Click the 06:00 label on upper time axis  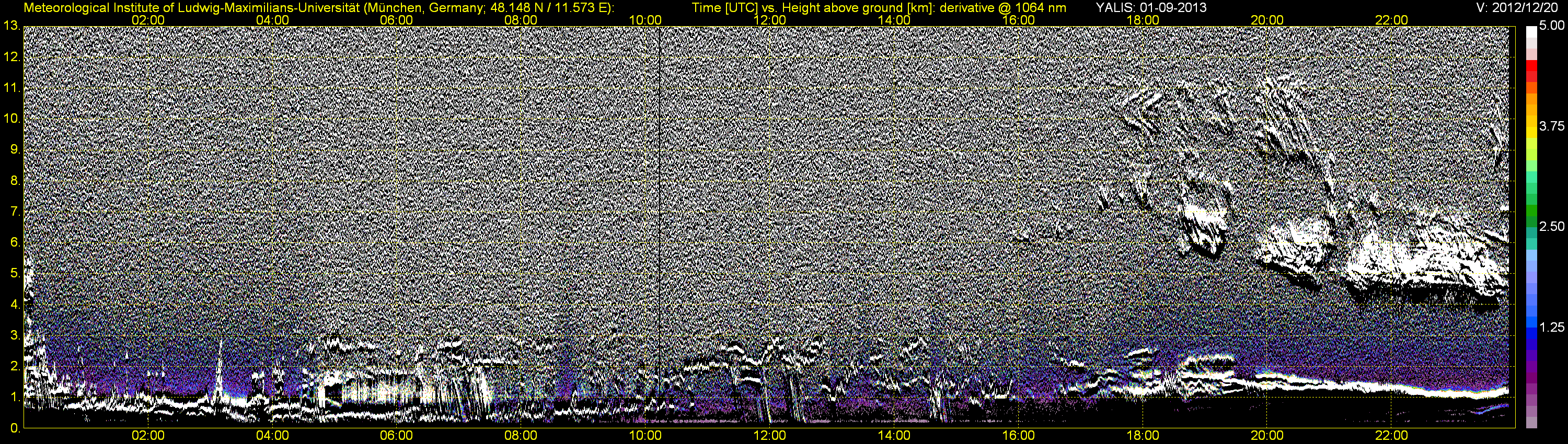coord(397,20)
